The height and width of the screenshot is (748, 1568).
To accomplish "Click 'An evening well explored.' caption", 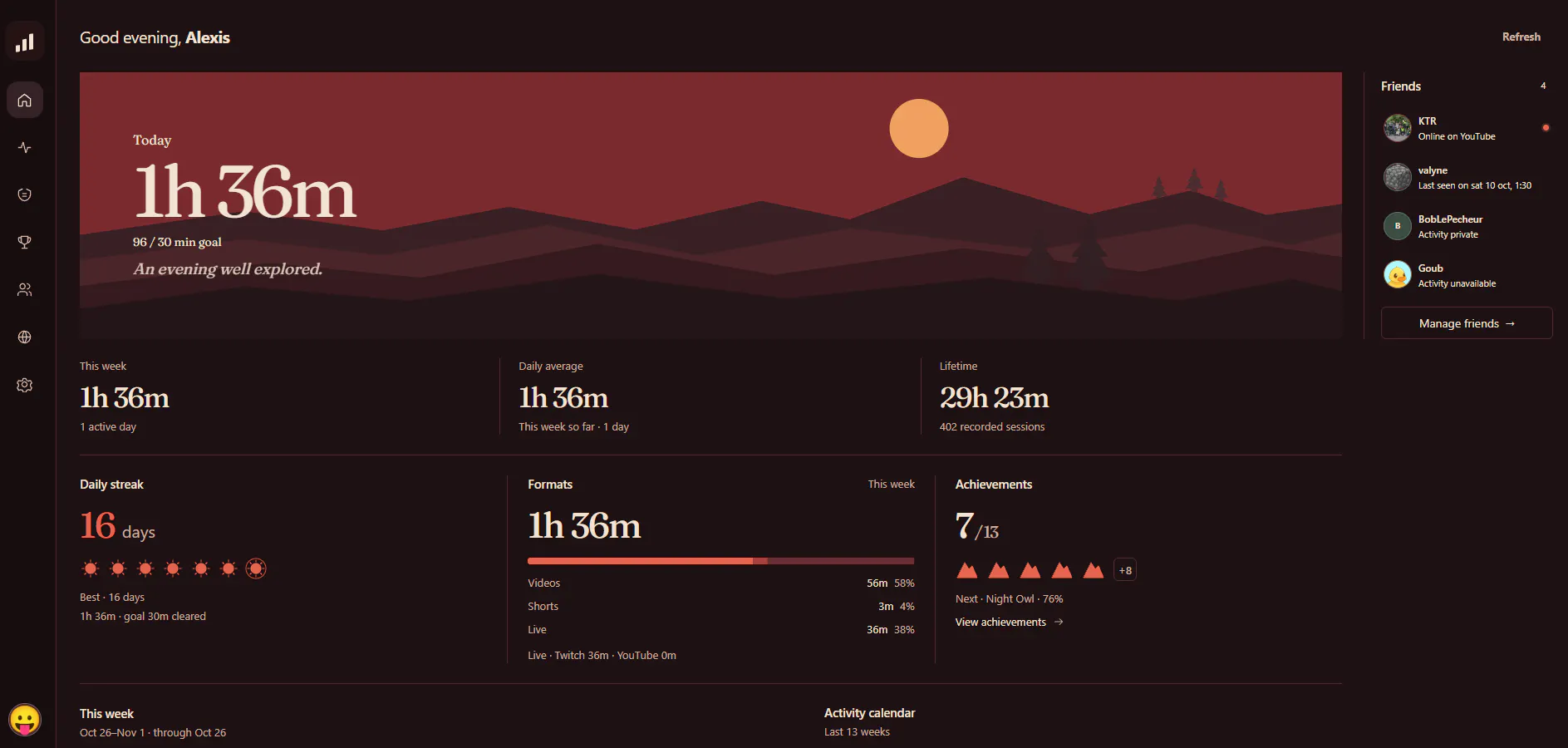I will point(228,269).
